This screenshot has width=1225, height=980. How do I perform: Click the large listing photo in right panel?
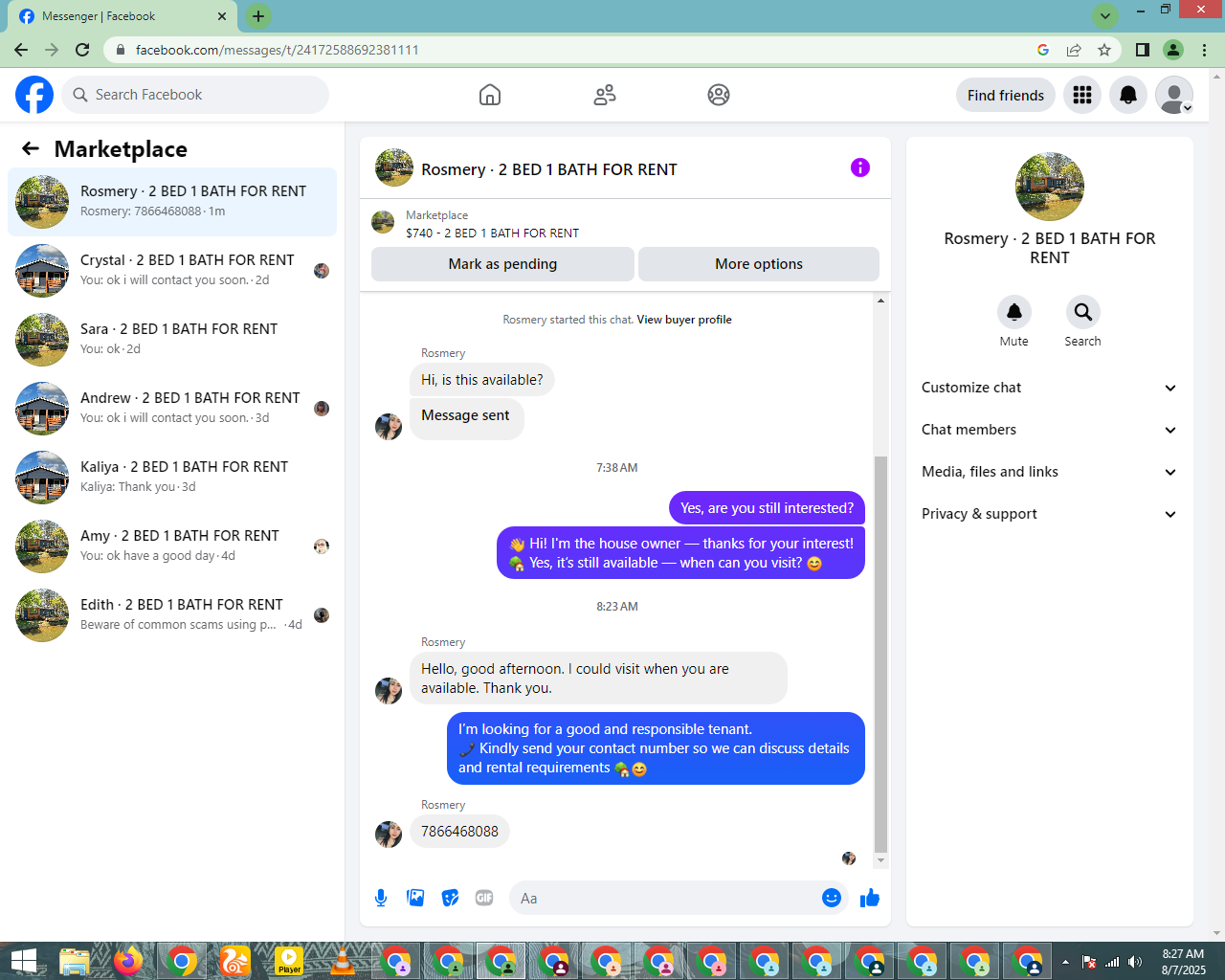point(1050,187)
